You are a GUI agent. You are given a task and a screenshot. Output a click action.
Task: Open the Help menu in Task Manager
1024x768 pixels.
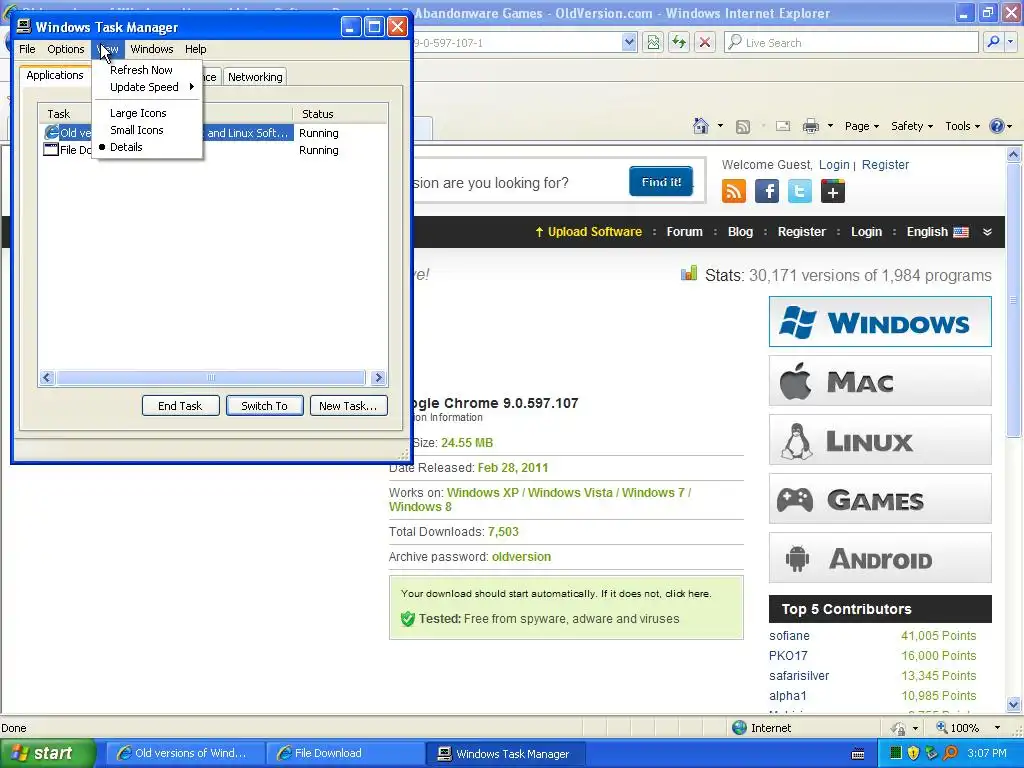click(x=195, y=49)
